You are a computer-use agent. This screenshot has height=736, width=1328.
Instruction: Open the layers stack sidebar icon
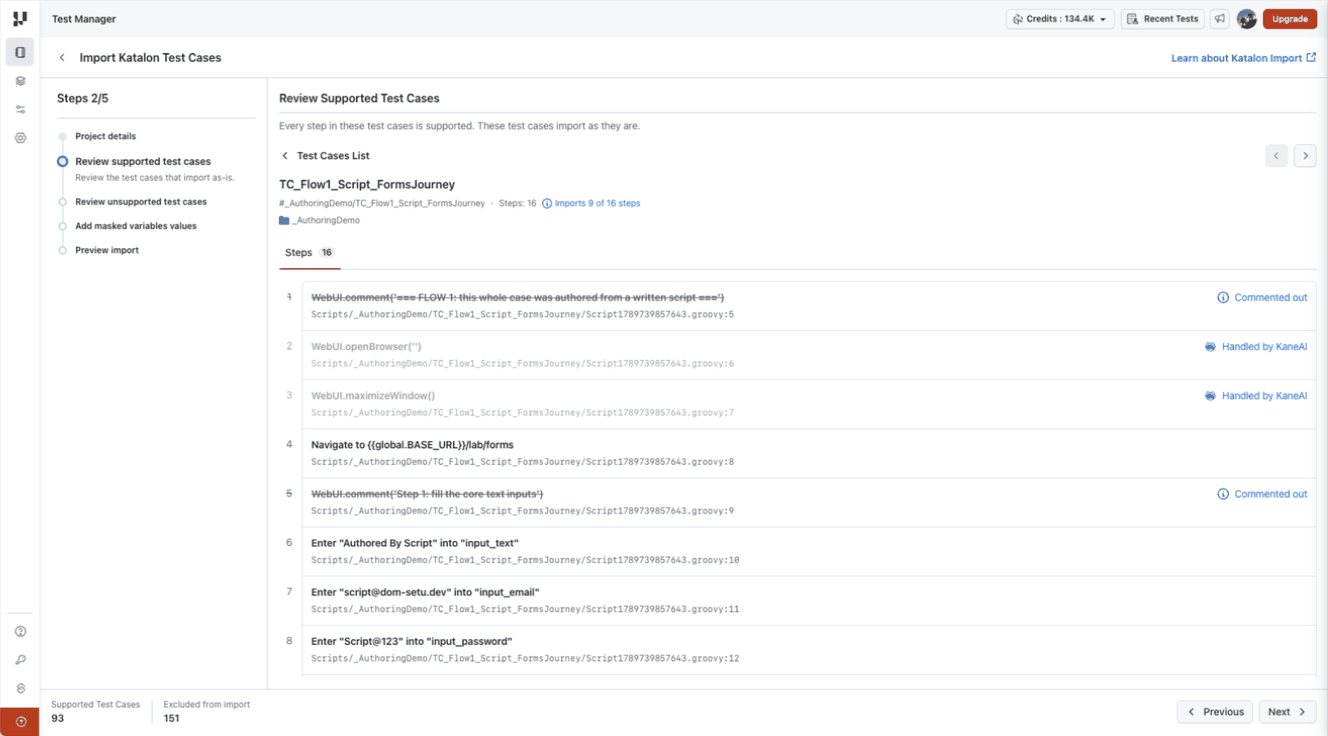[x=20, y=81]
